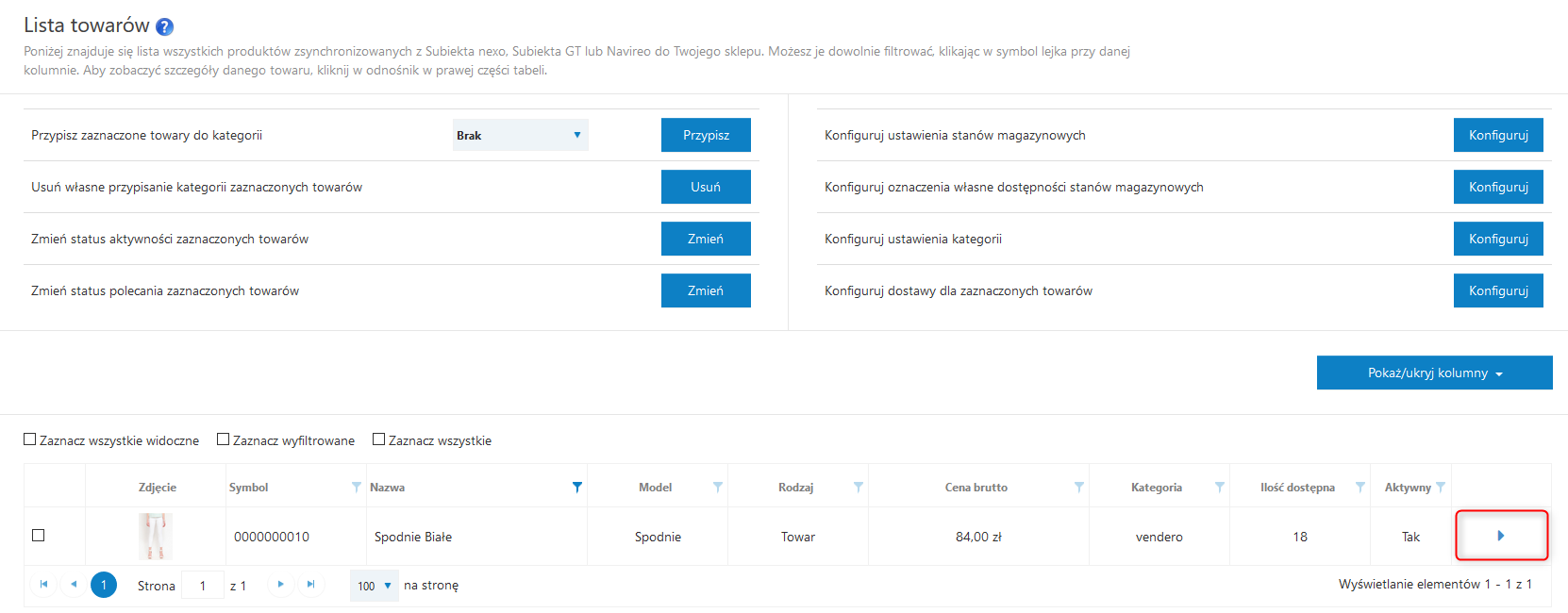
Task: Open the 100 items per page dropdown
Action: 374,586
